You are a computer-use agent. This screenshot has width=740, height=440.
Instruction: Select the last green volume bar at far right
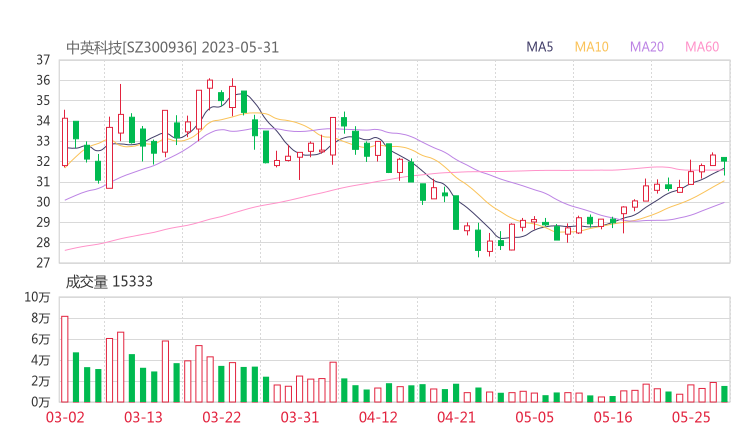click(724, 394)
